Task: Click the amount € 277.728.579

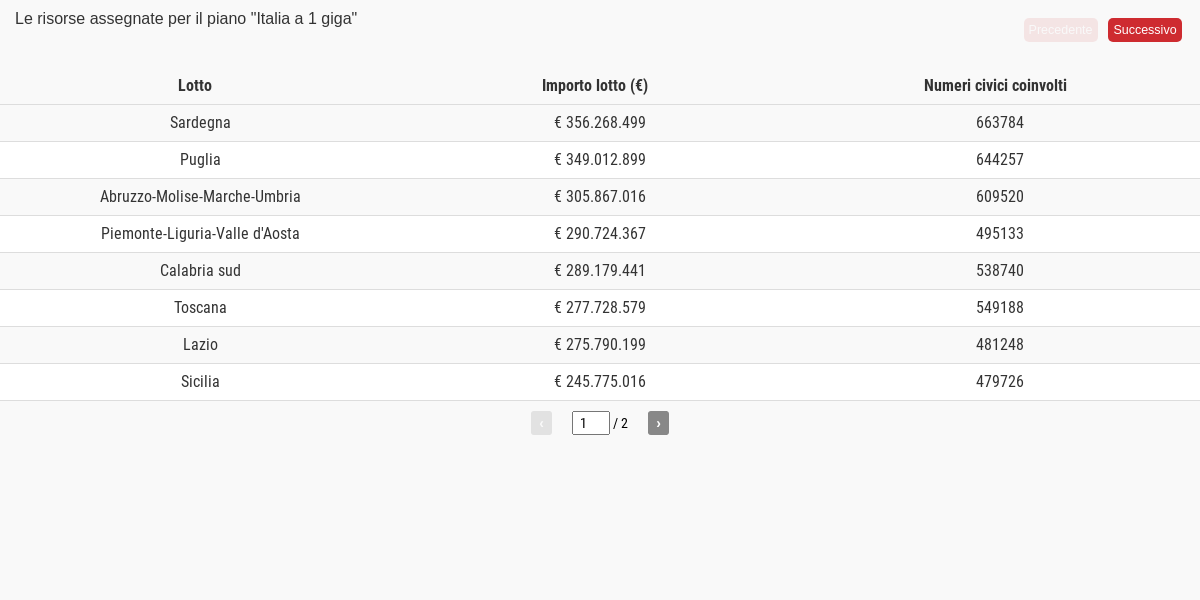Action: 600,308
